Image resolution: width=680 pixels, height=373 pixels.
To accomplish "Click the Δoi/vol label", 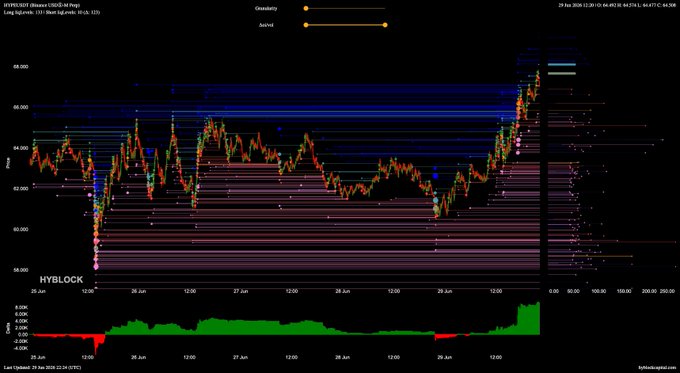I will coord(266,25).
